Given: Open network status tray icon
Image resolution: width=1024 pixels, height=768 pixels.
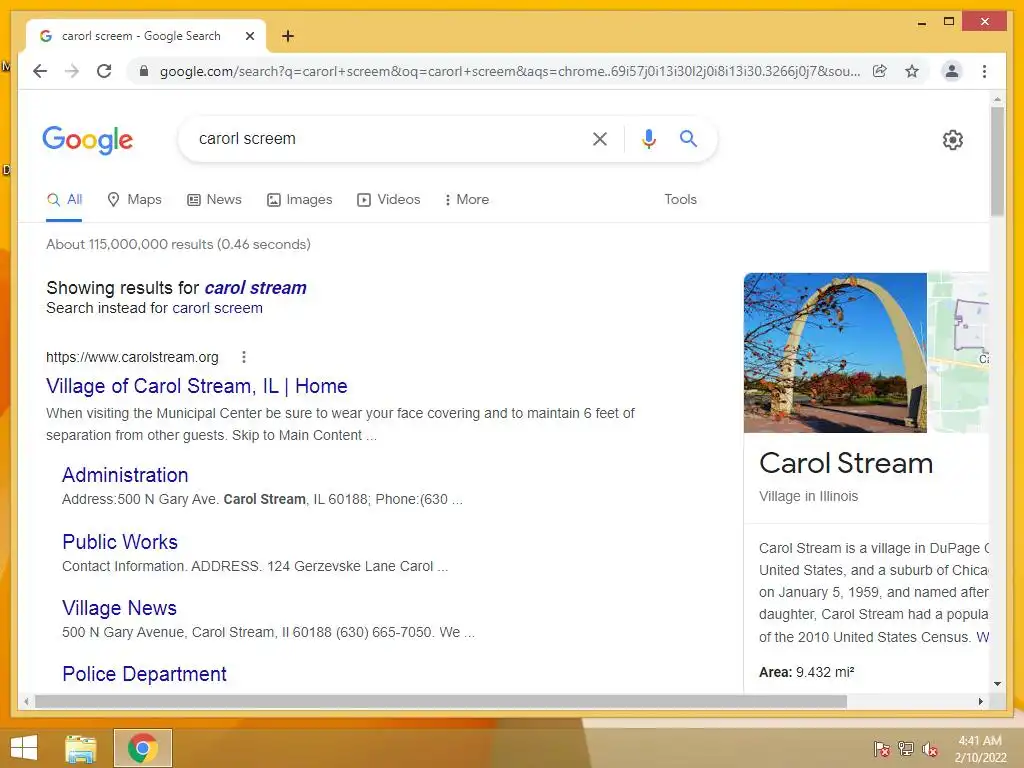Looking at the screenshot, I should [906, 749].
